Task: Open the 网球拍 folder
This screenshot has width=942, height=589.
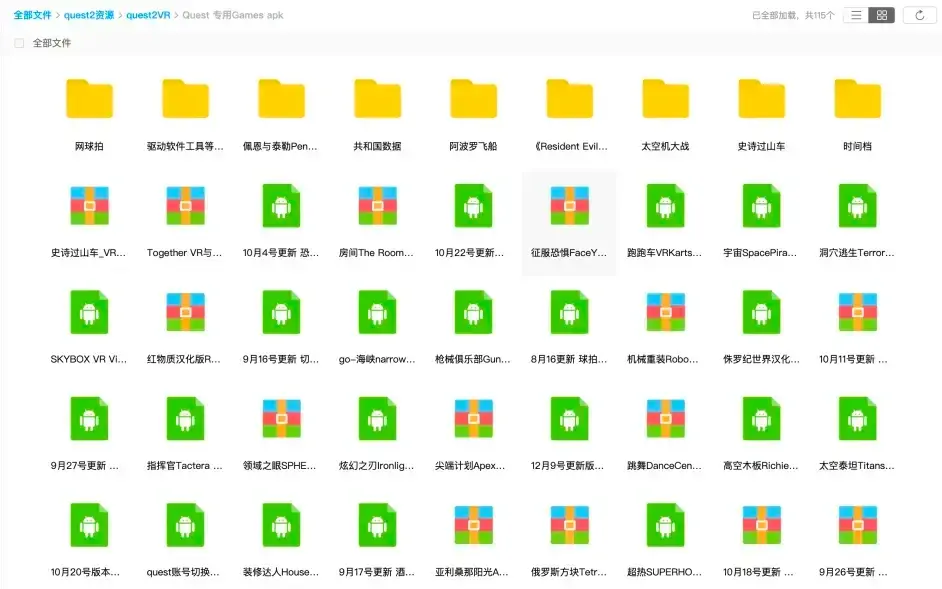Action: coord(89,100)
